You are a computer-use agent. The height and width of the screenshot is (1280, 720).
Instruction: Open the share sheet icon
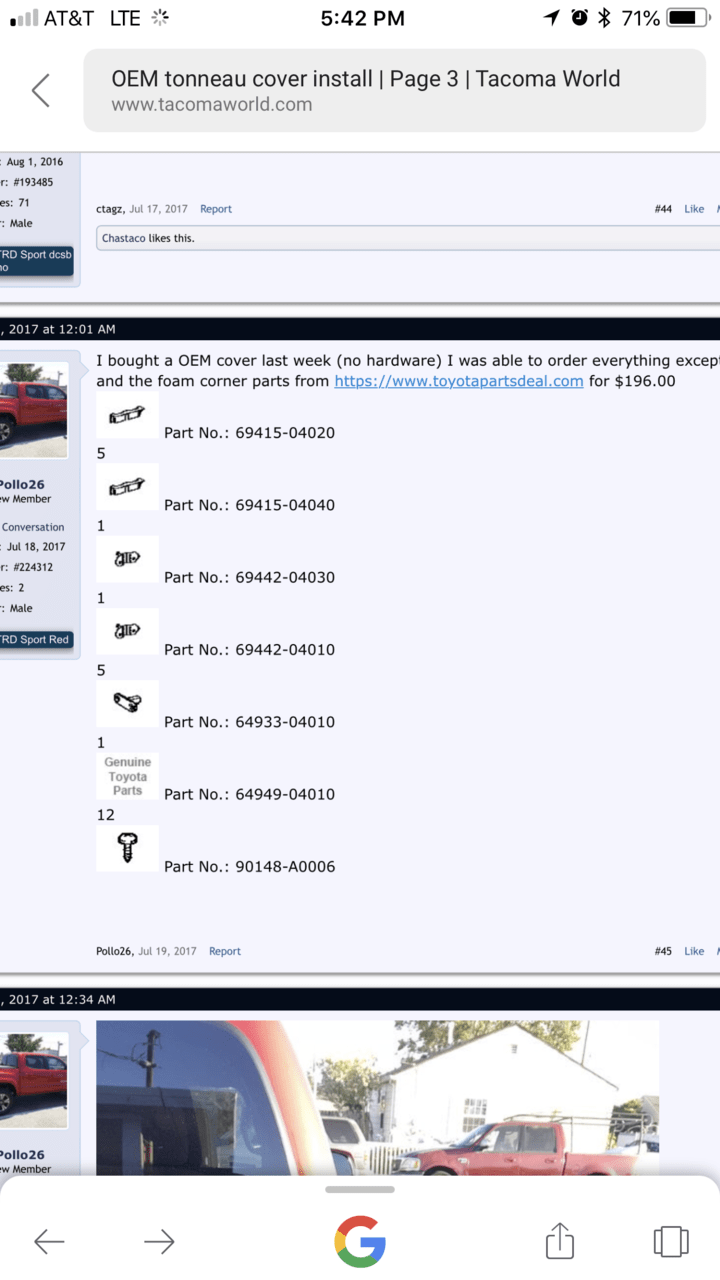click(x=560, y=1240)
